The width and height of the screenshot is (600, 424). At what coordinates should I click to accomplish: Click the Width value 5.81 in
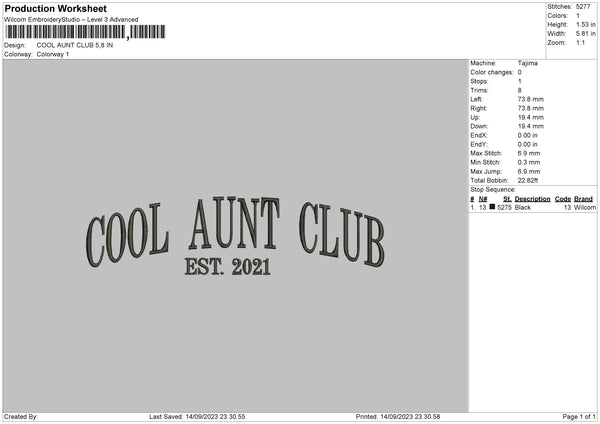point(585,34)
